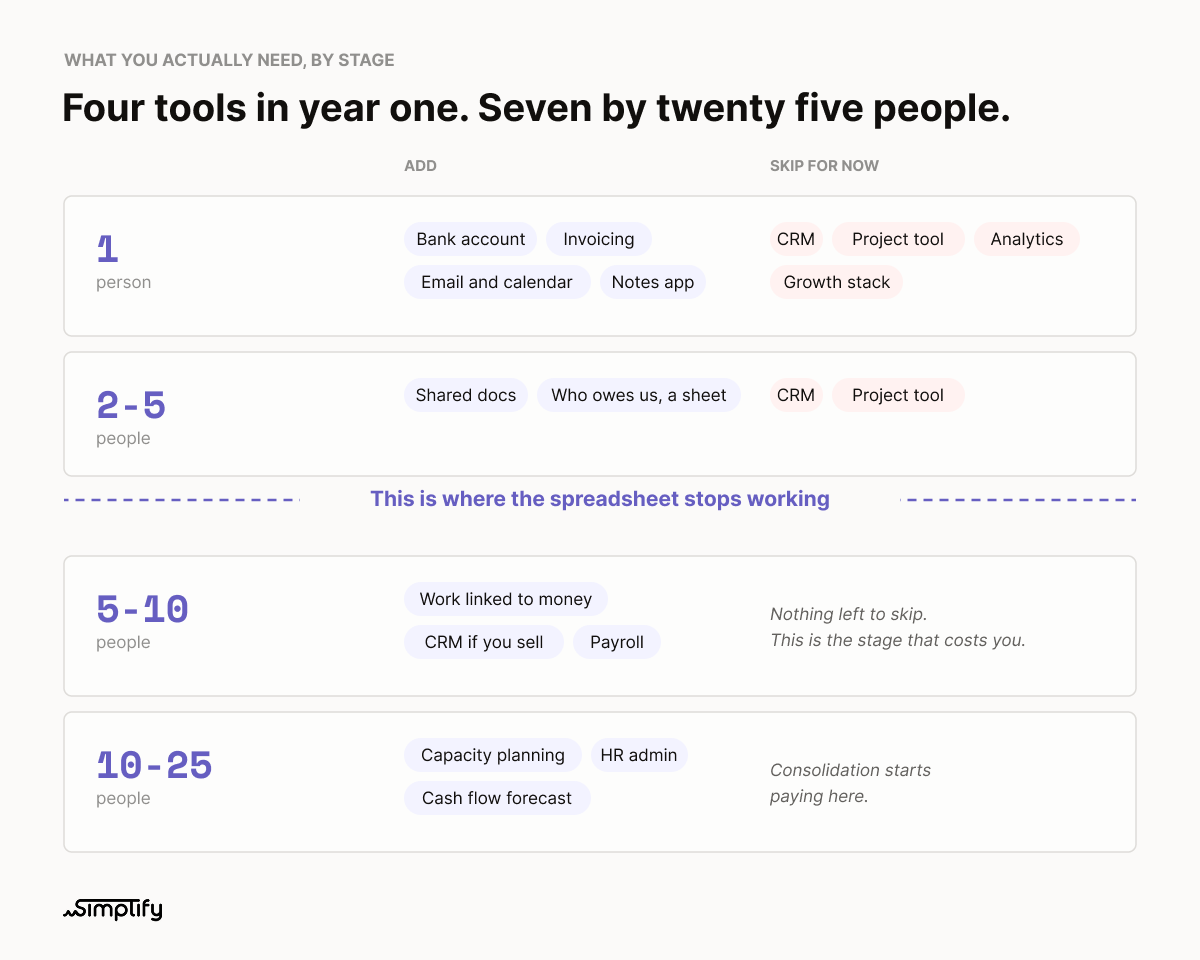The width and height of the screenshot is (1200, 960).
Task: Select the HR admin pill
Action: [639, 755]
